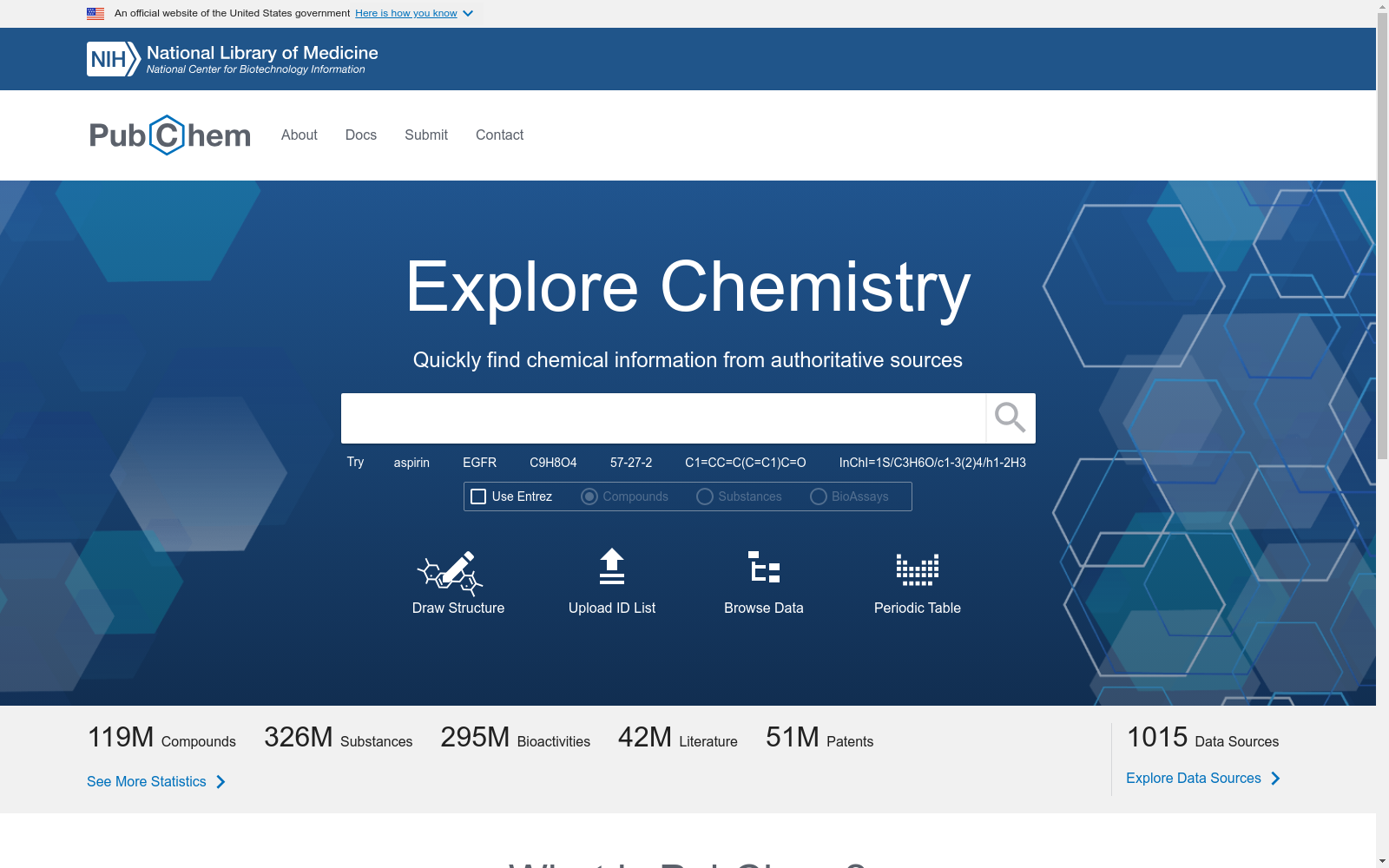The image size is (1389, 868).
Task: Open the Draw Structure tool icon
Action: tap(450, 573)
